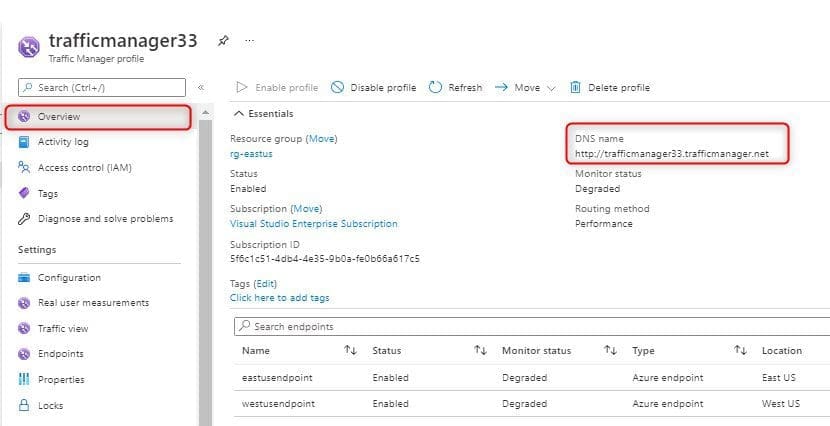Click West US location cell

(x=781, y=404)
